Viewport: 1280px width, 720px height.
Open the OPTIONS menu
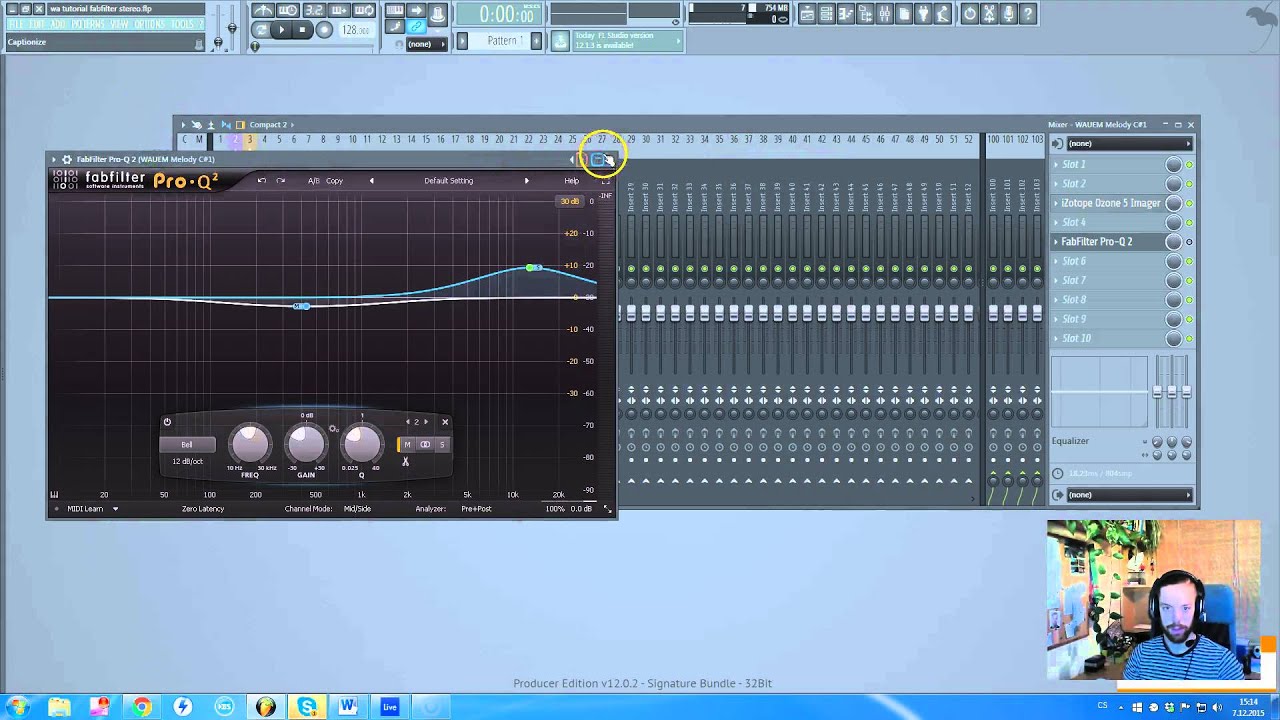(149, 24)
